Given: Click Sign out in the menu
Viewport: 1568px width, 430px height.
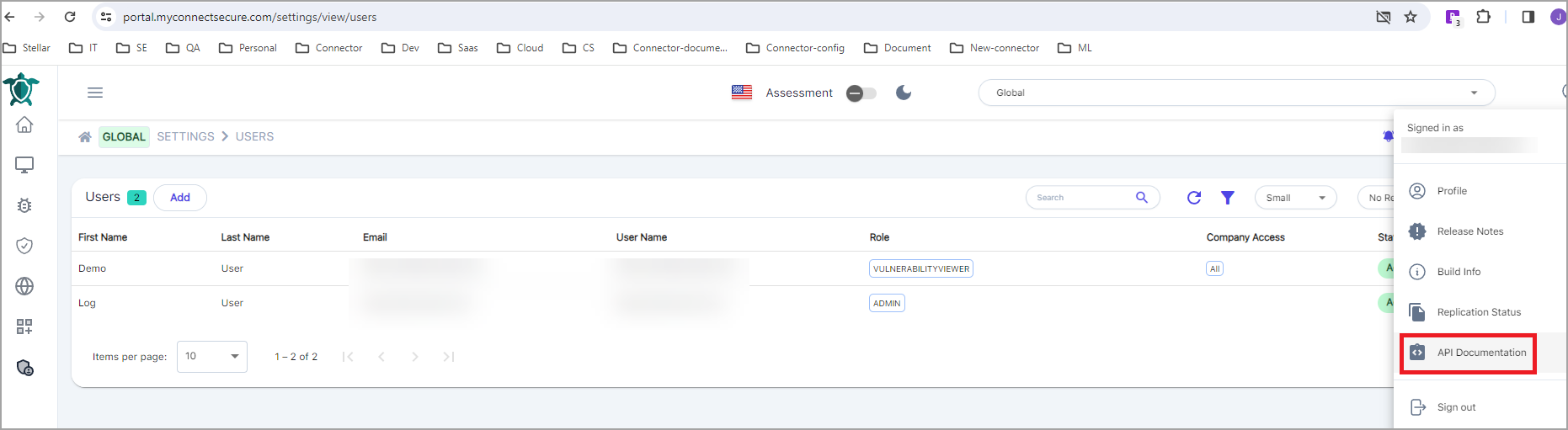Looking at the screenshot, I should point(1456,407).
